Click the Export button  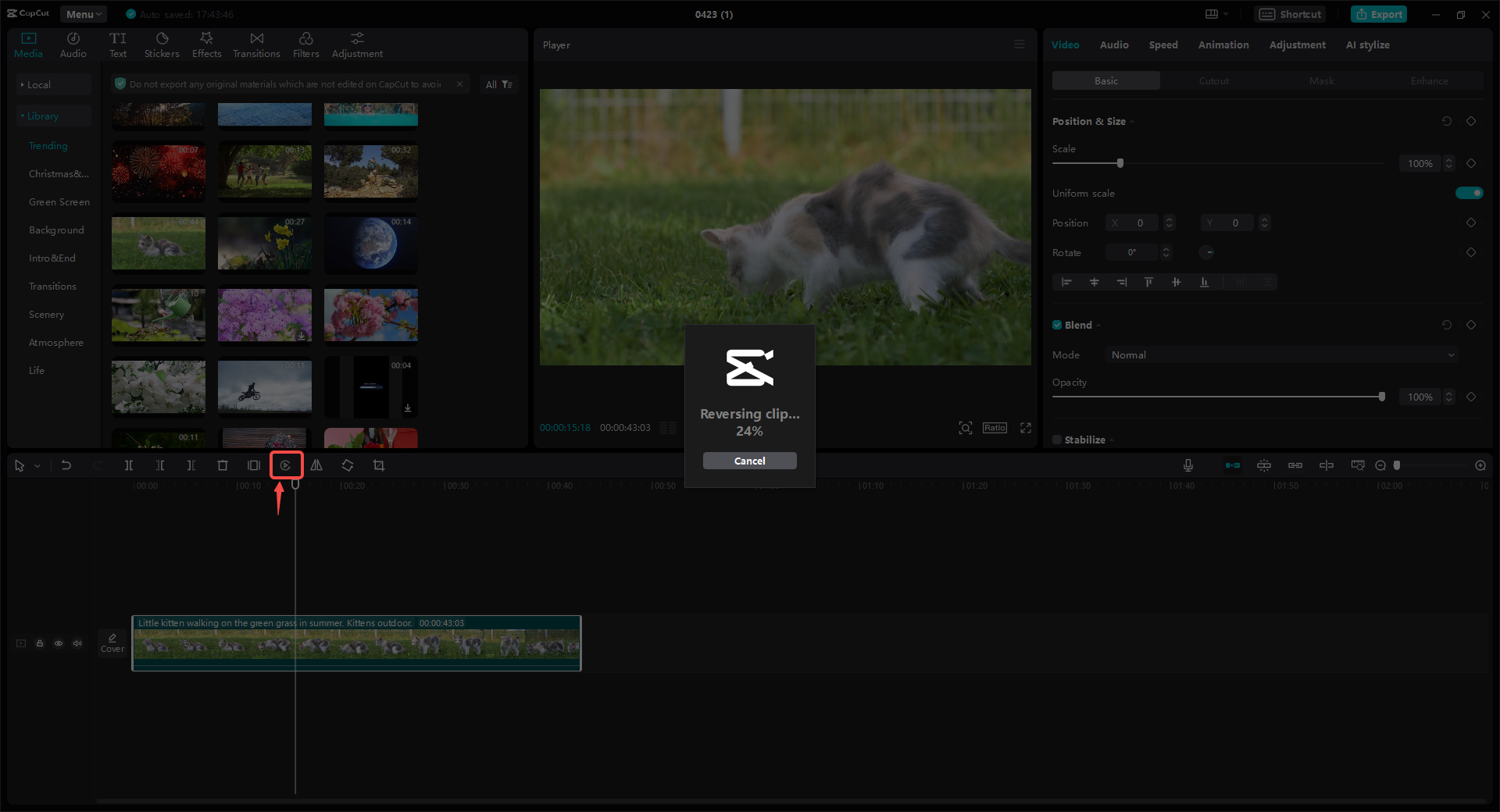(1379, 14)
